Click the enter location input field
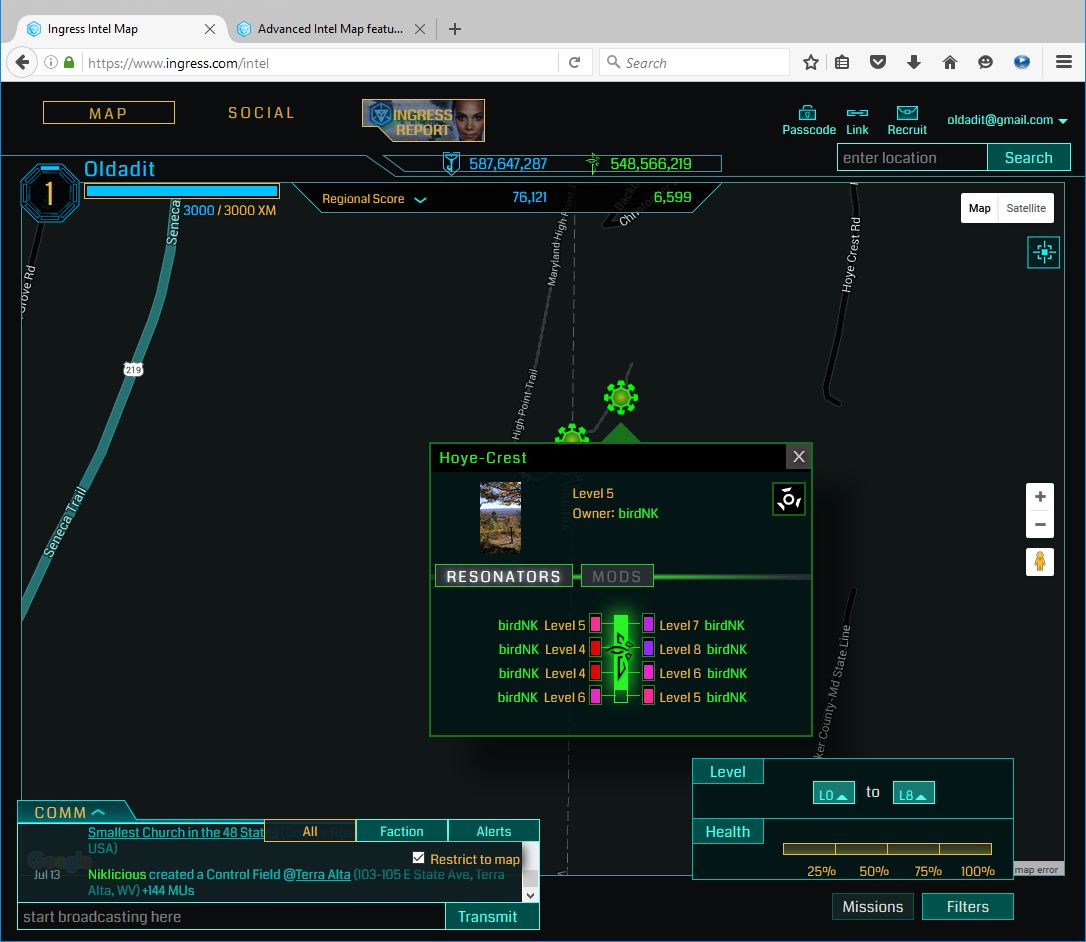Image resolution: width=1086 pixels, height=942 pixels. coord(912,158)
